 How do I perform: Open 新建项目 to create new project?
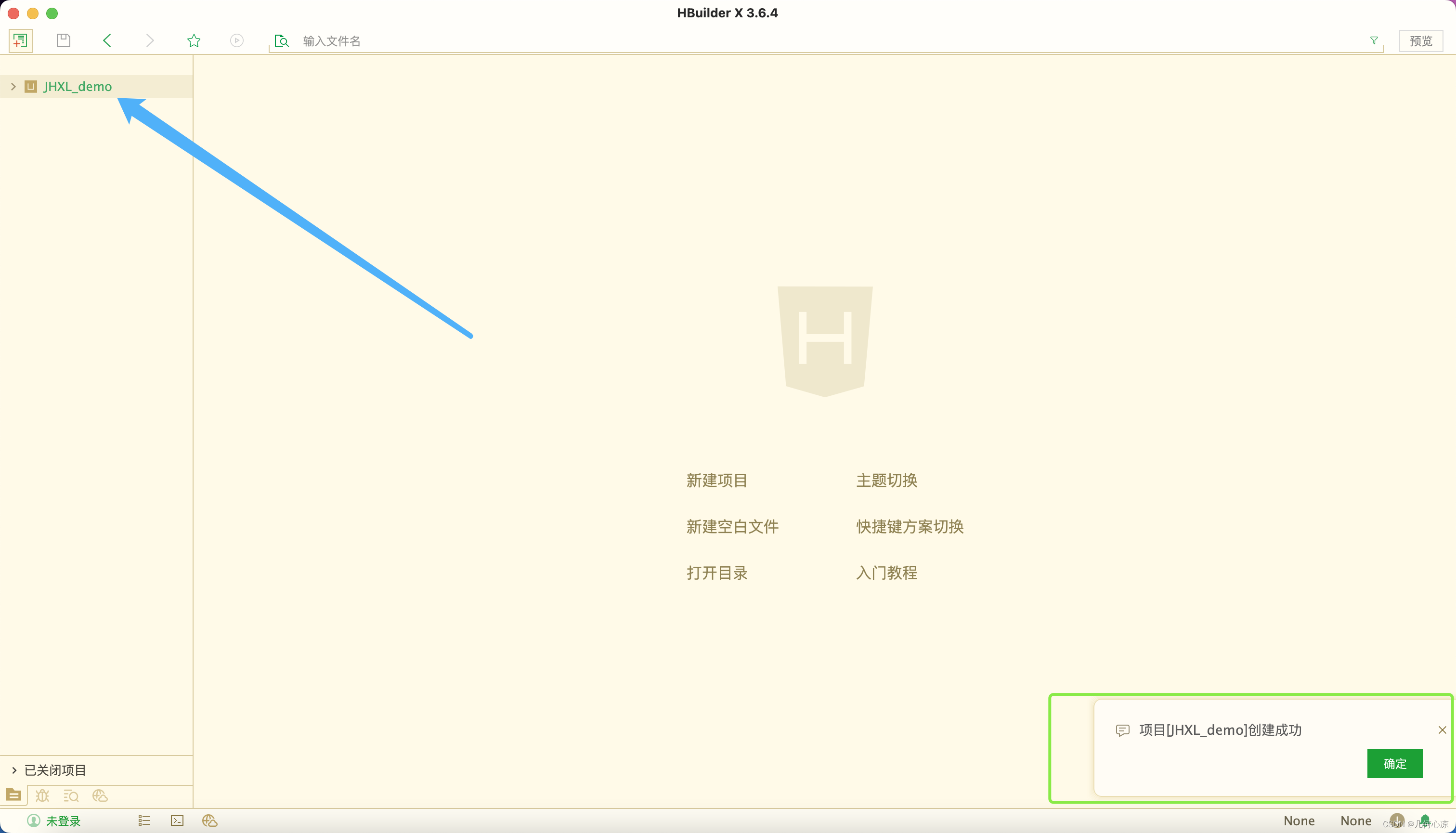tap(716, 479)
